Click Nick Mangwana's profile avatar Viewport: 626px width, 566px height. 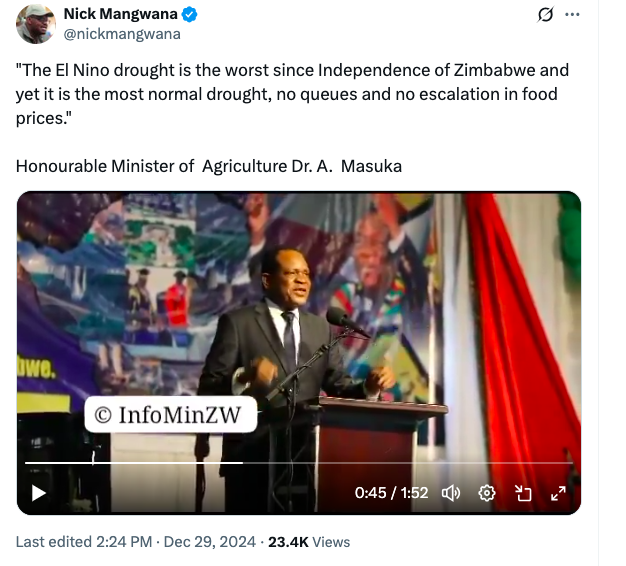click(34, 23)
